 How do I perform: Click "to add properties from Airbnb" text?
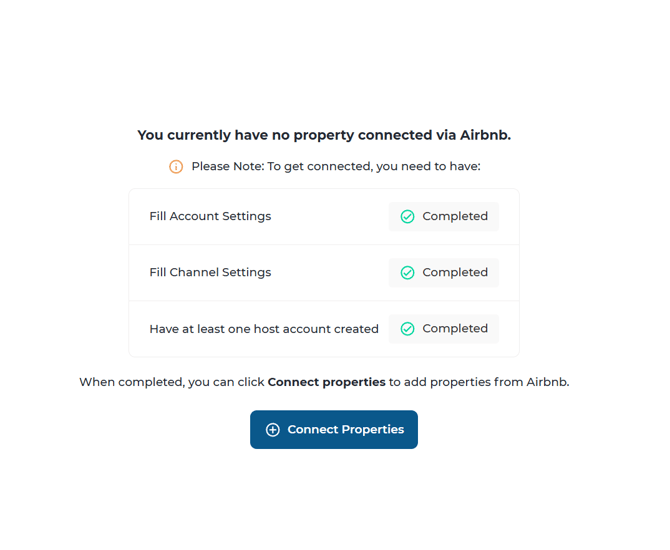[478, 382]
